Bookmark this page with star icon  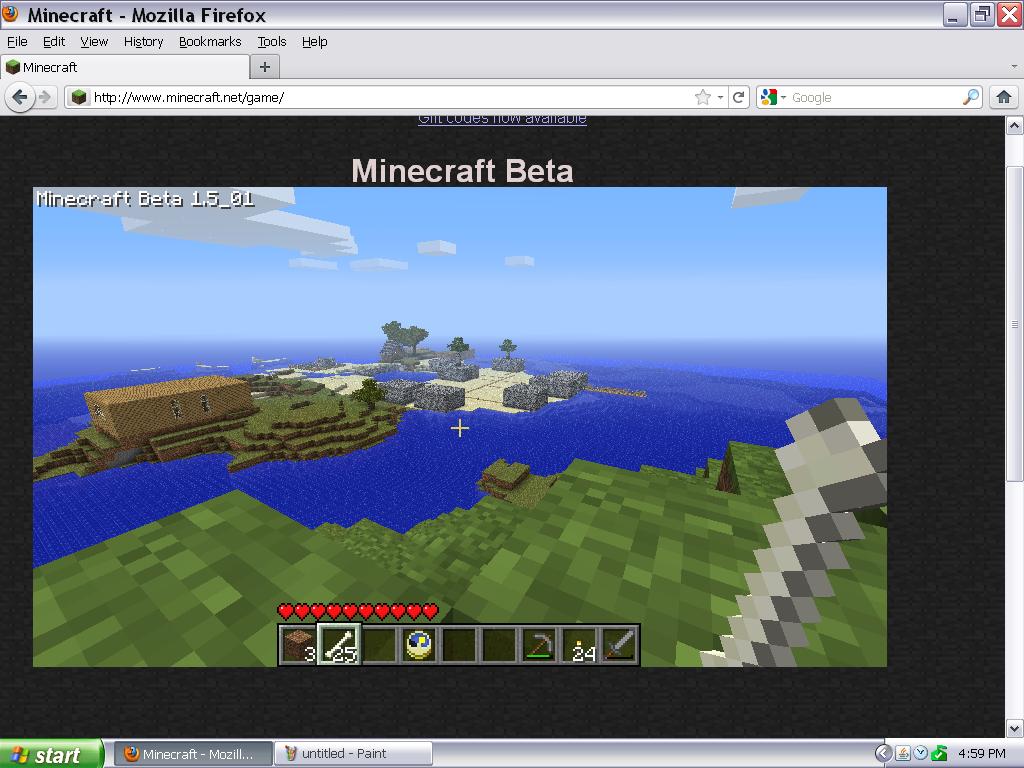703,97
